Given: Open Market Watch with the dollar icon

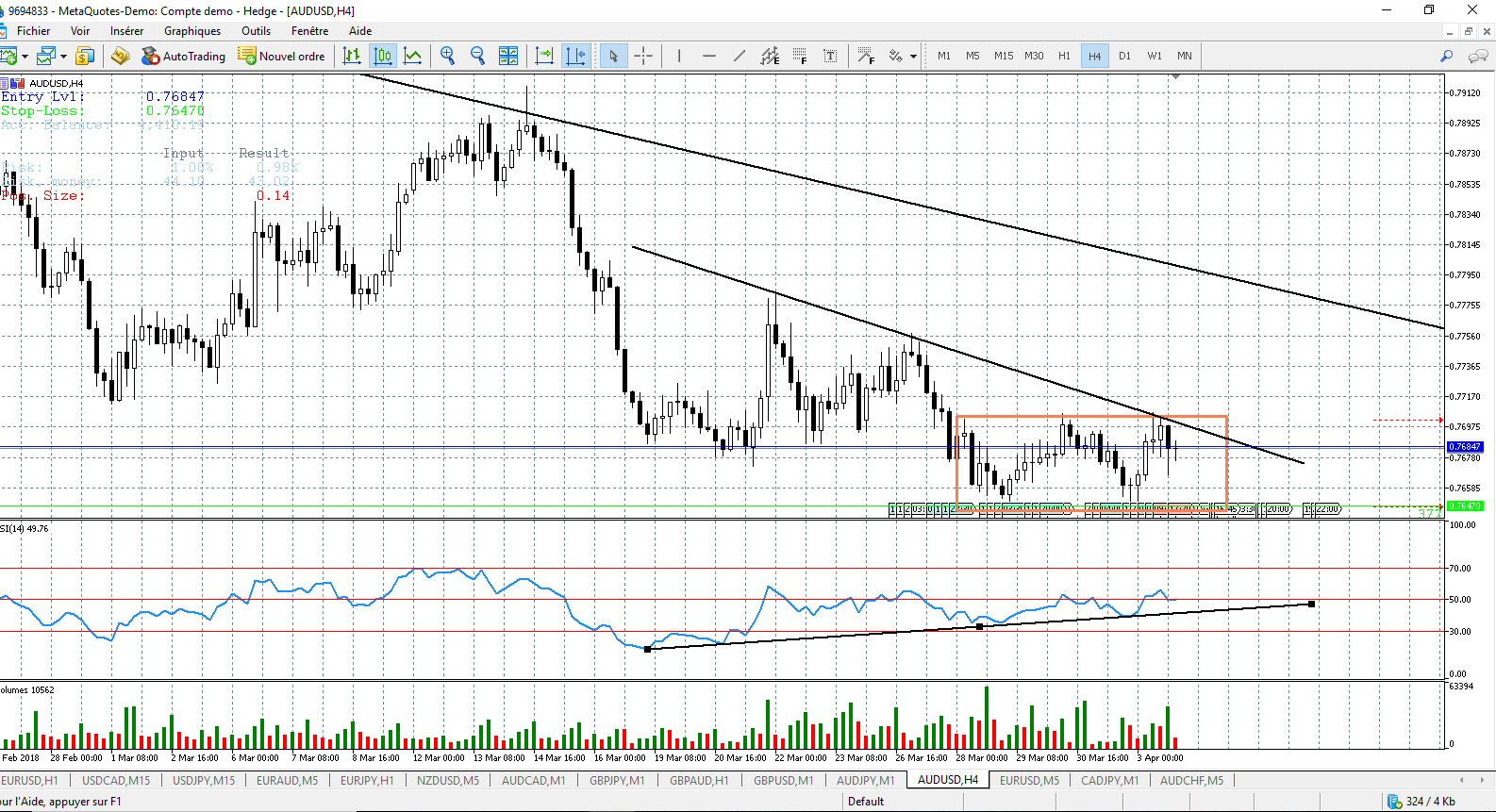Looking at the screenshot, I should coord(85,57).
